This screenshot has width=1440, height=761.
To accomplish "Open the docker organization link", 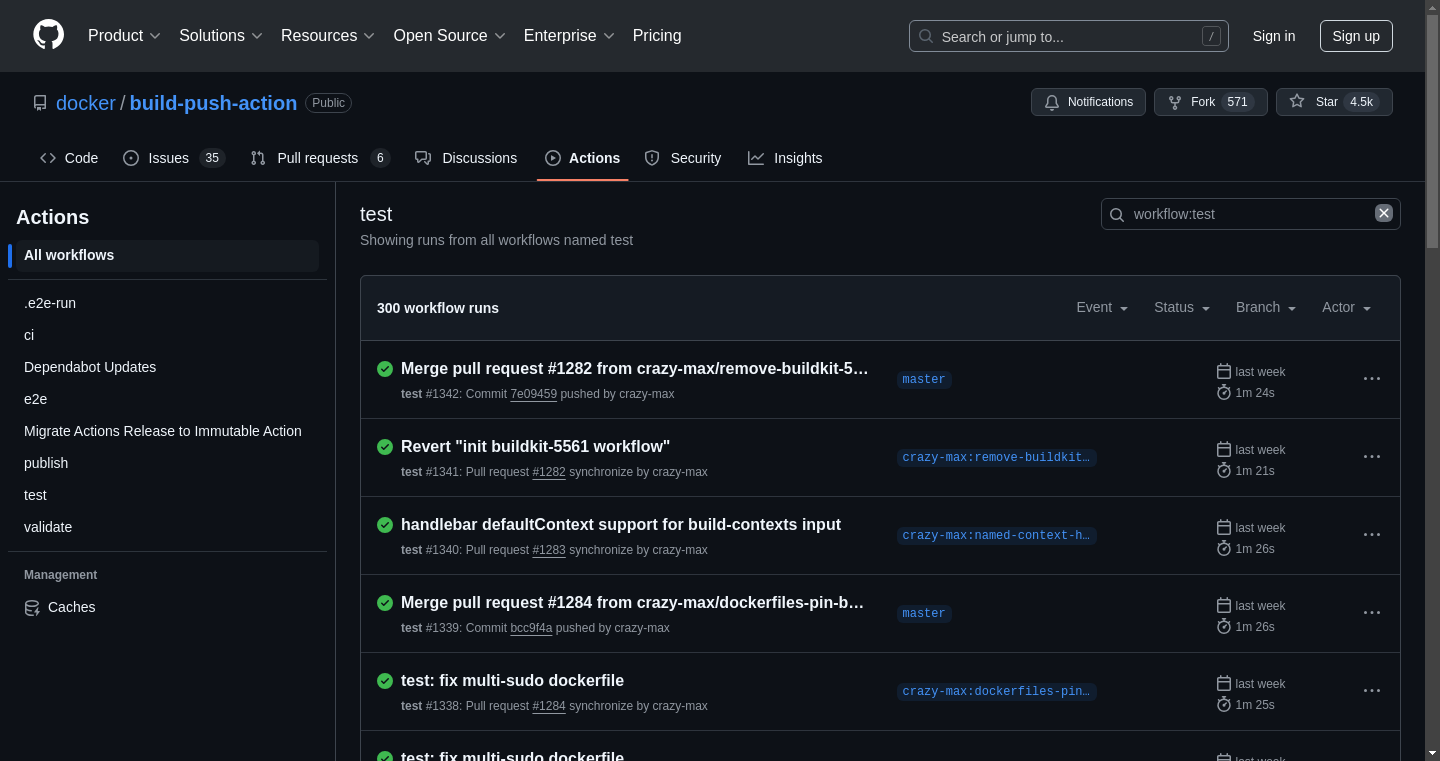I will point(86,103).
